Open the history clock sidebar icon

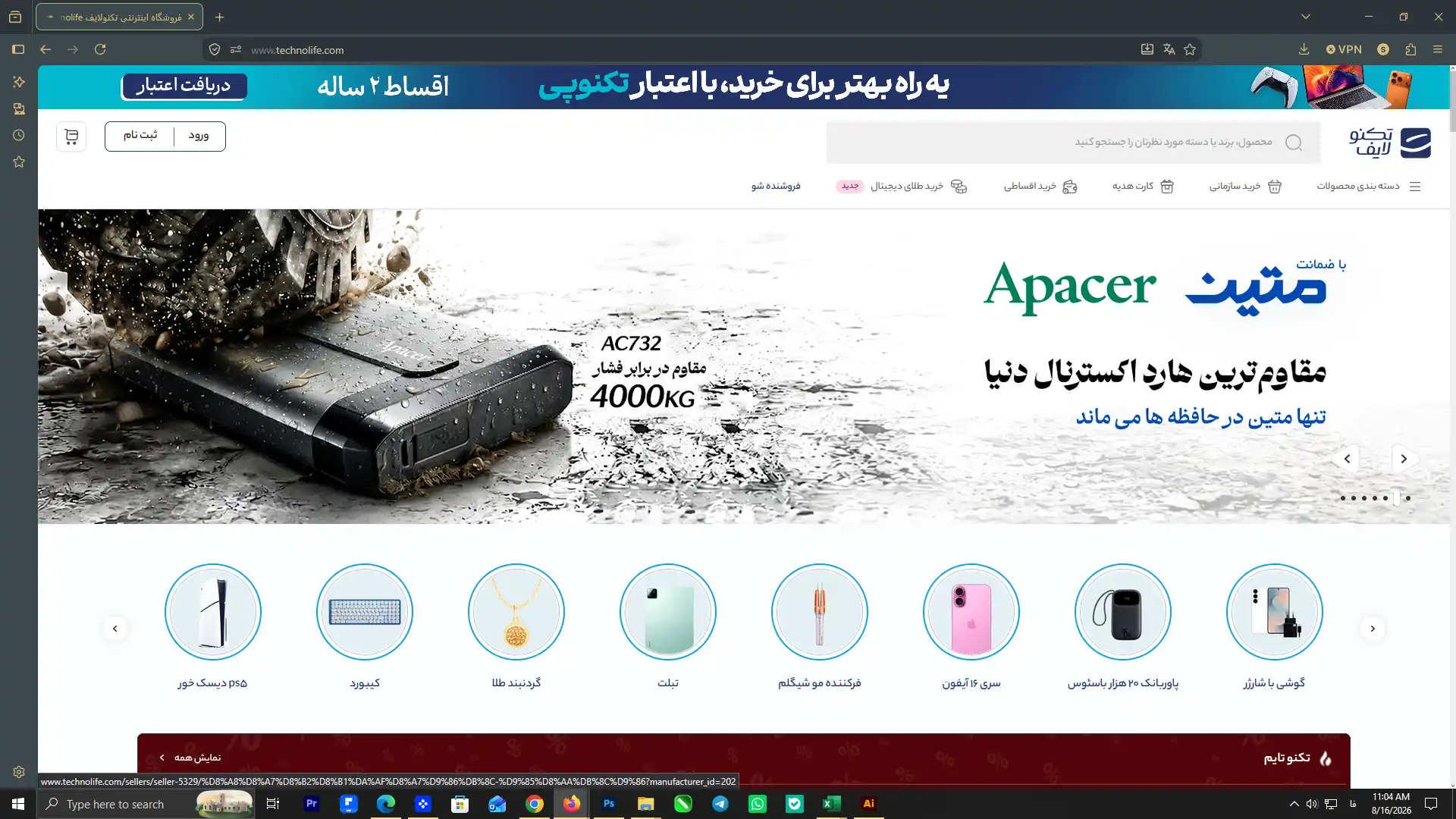pyautogui.click(x=19, y=135)
